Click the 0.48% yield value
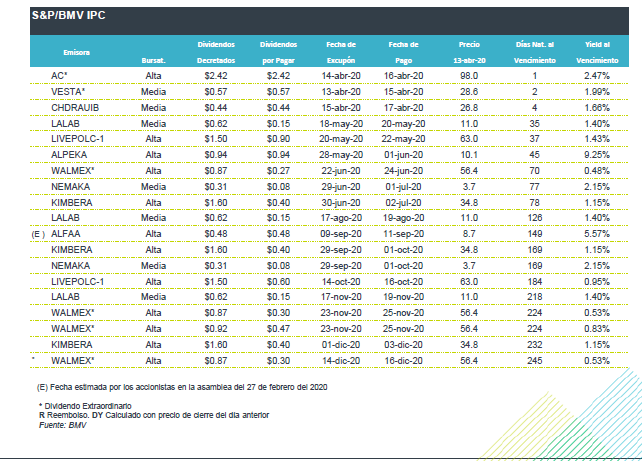The width and height of the screenshot is (642, 461). click(597, 171)
